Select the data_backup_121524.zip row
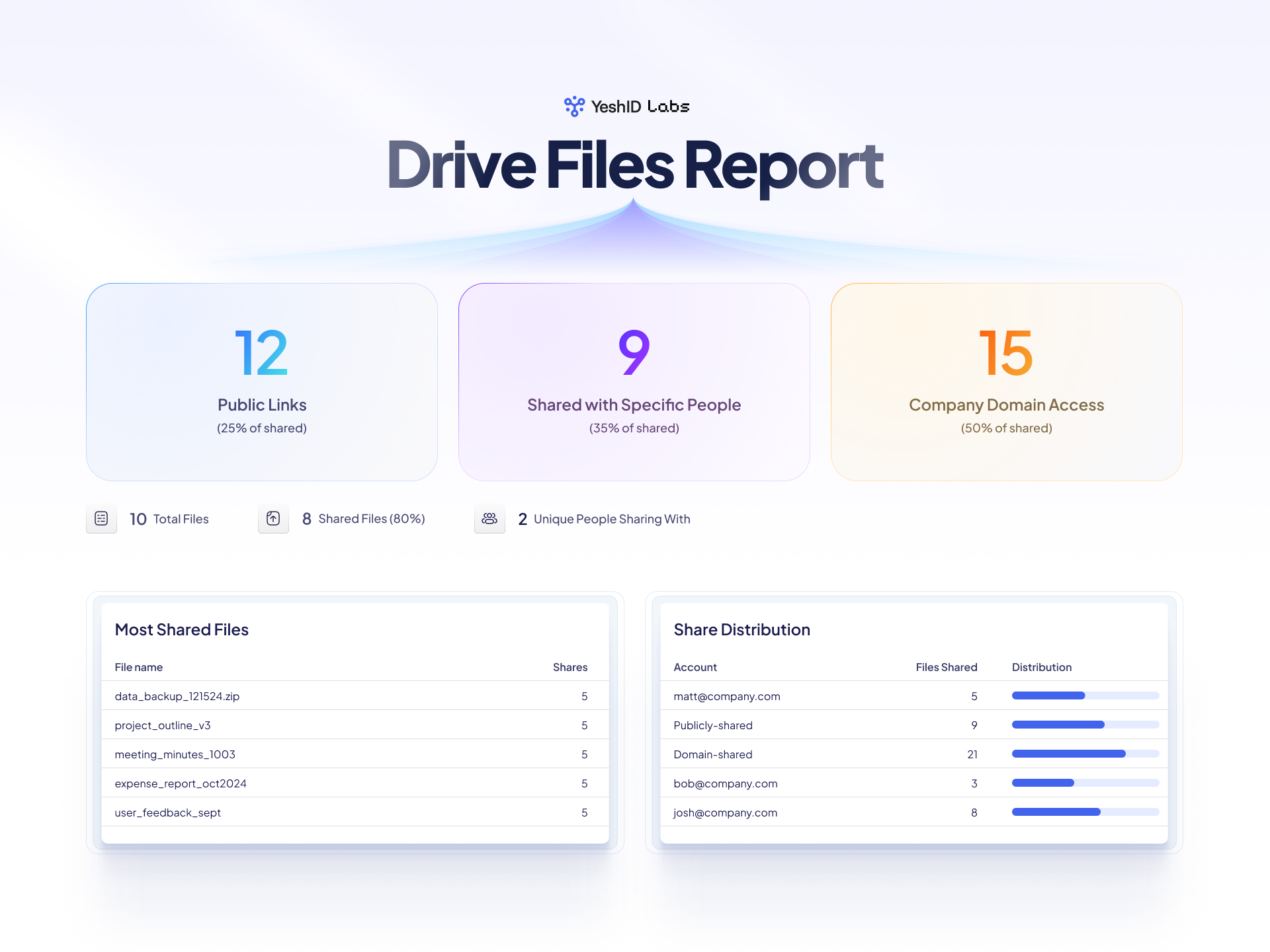Image resolution: width=1270 pixels, height=952 pixels. [355, 695]
